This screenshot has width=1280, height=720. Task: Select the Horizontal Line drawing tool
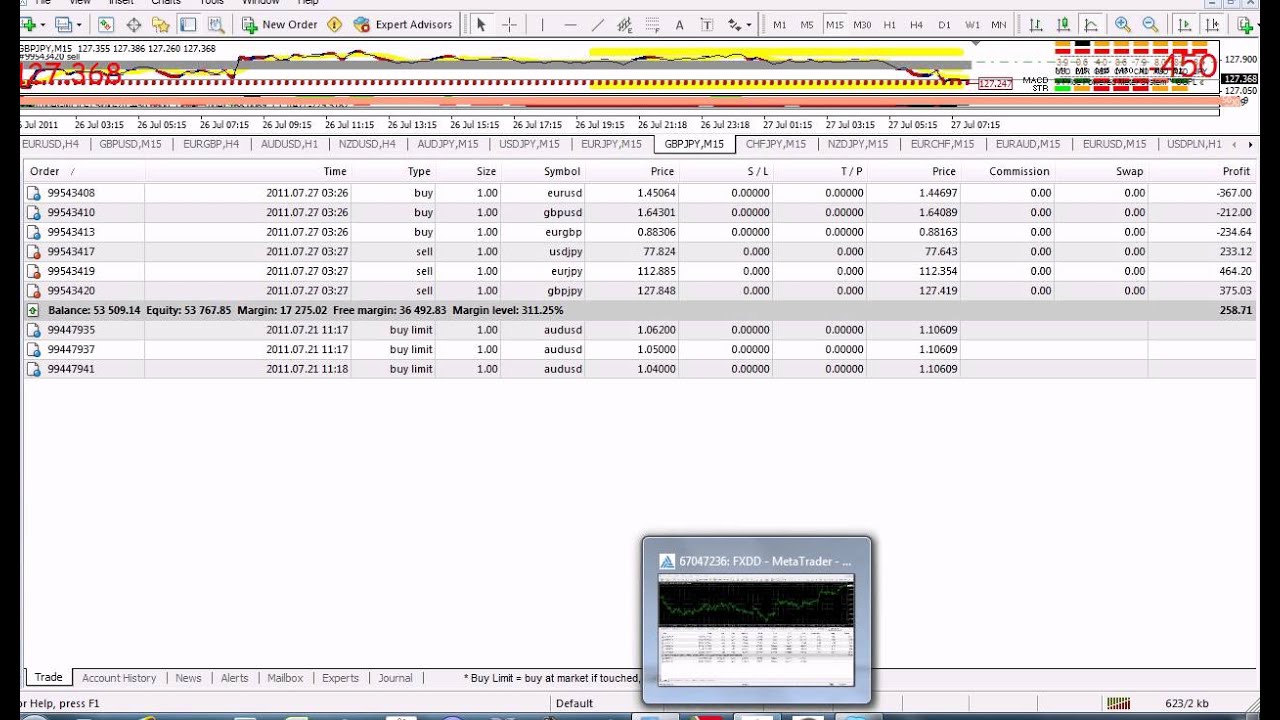[570, 24]
